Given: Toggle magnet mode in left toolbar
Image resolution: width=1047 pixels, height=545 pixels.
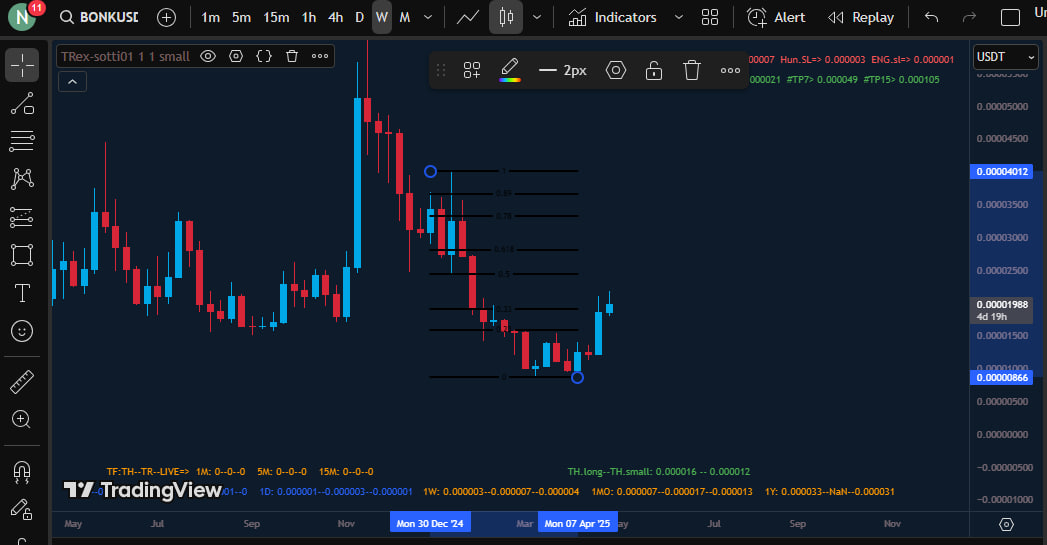Looking at the screenshot, I should coord(22,470).
